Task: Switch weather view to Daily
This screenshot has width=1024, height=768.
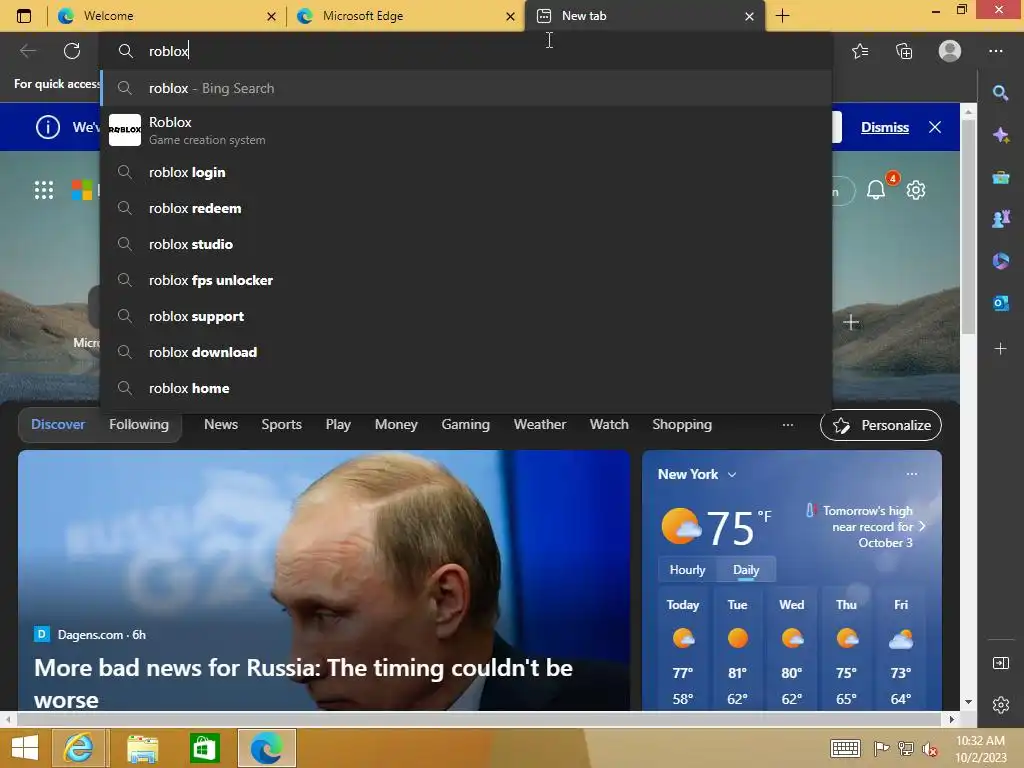Action: click(746, 569)
